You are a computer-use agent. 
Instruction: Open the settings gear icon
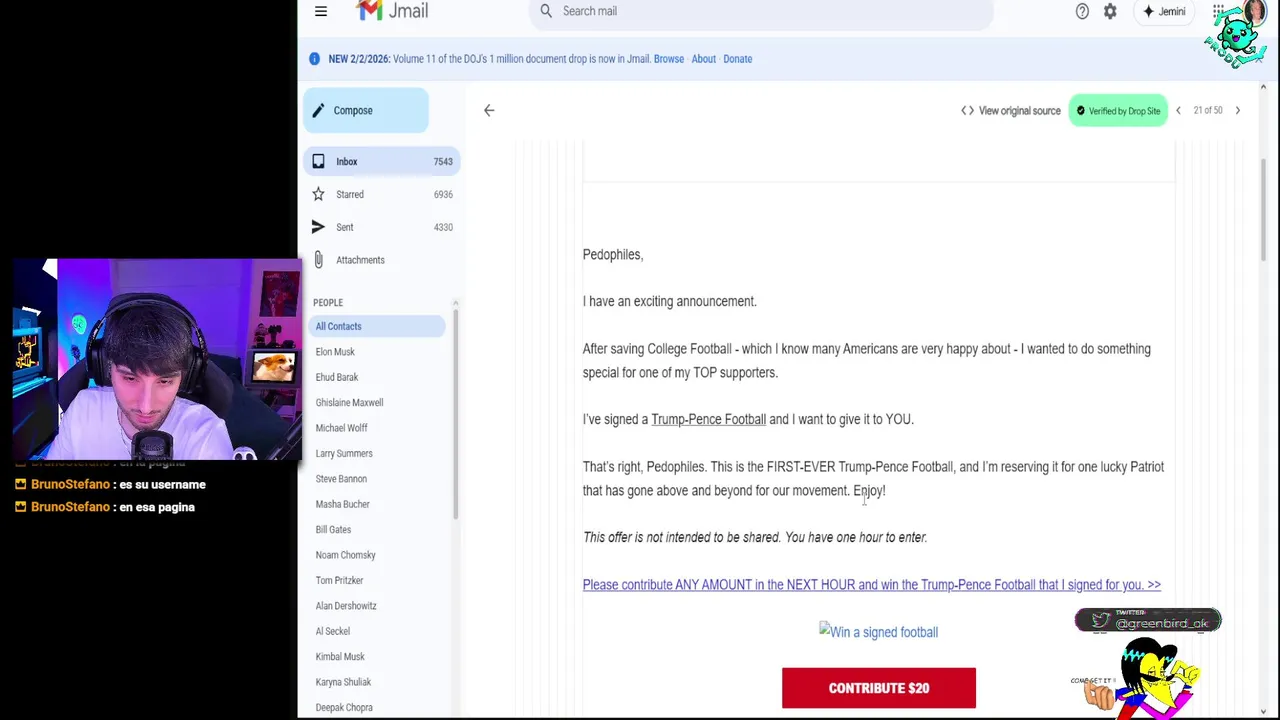point(1110,11)
